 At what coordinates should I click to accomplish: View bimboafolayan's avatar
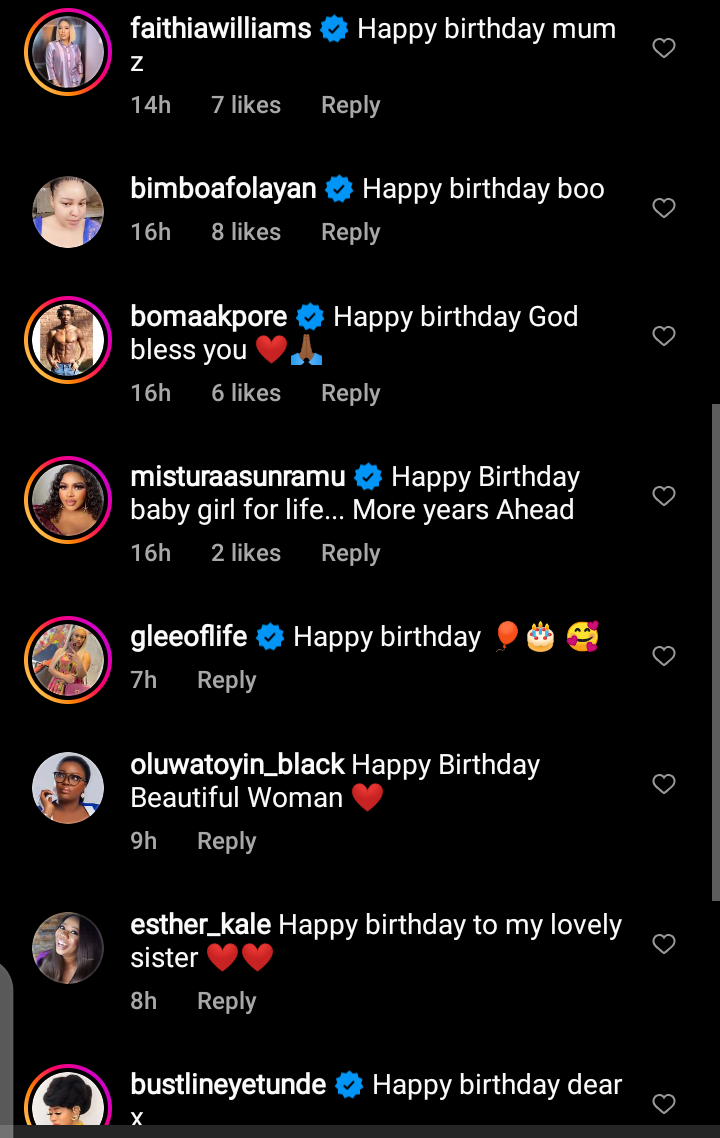click(68, 212)
